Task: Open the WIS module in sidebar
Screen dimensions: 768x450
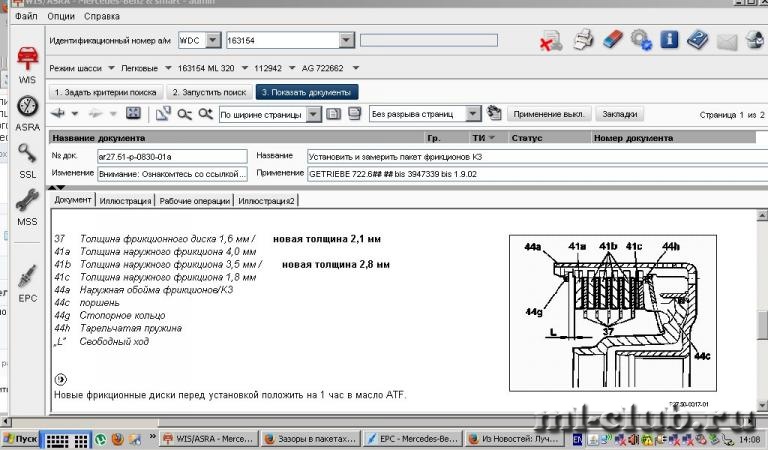Action: tap(27, 65)
